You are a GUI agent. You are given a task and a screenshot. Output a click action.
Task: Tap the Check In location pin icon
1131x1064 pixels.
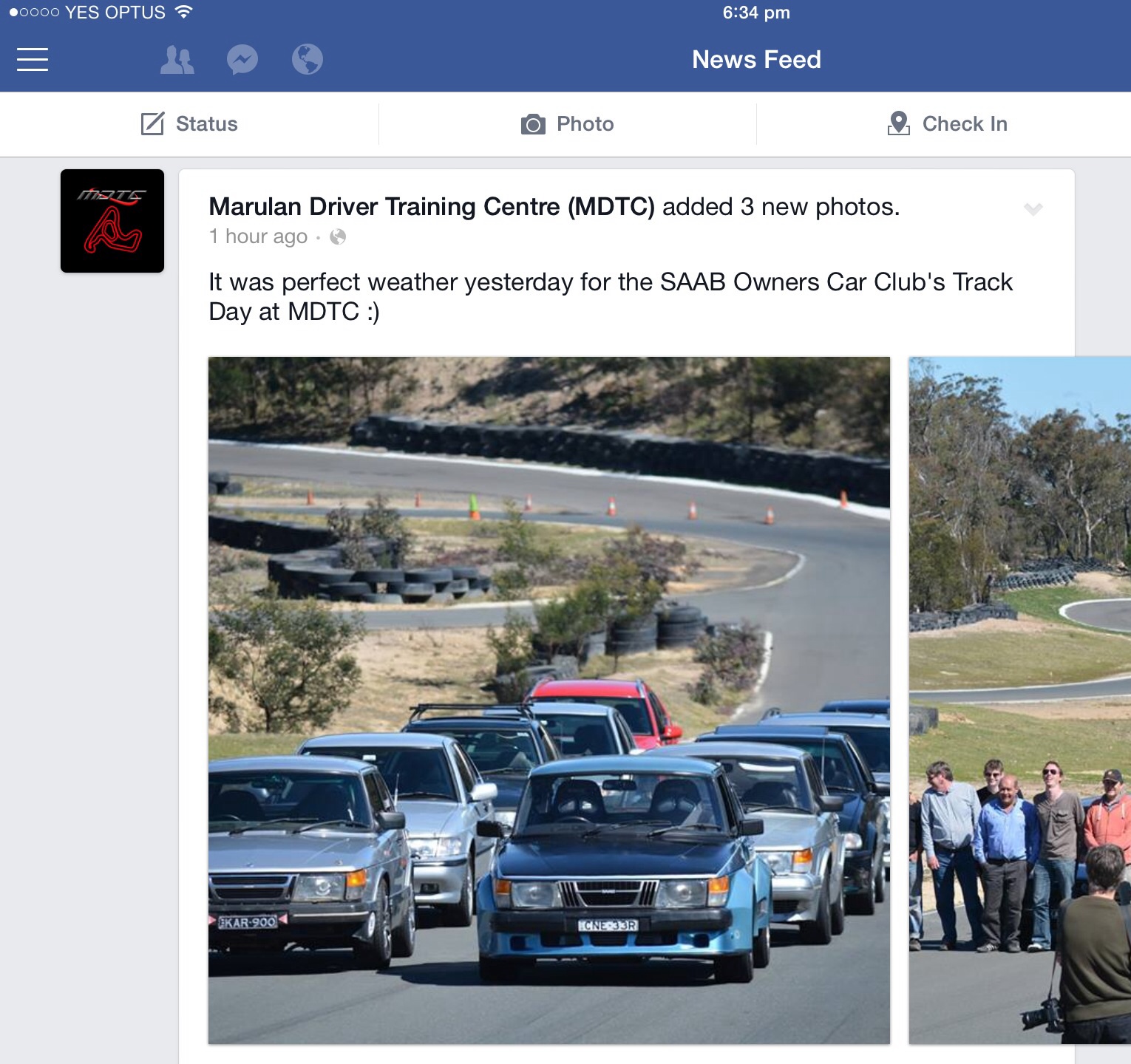point(899,123)
